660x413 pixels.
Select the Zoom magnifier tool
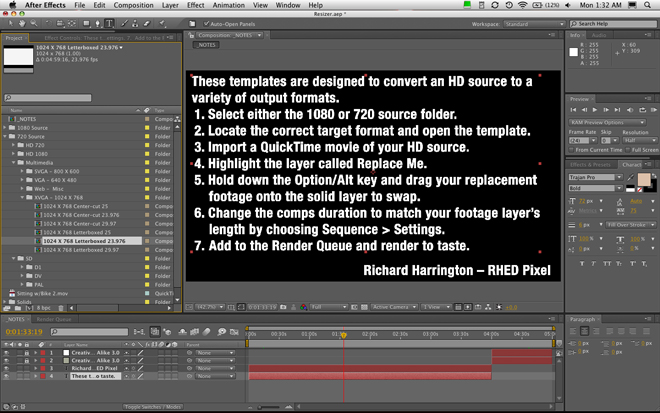click(x=34, y=24)
